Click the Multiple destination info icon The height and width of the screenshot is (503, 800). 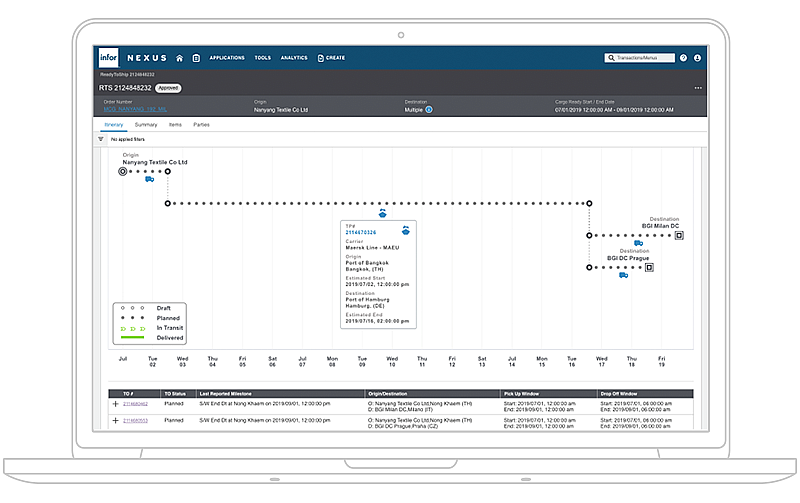pyautogui.click(x=429, y=110)
